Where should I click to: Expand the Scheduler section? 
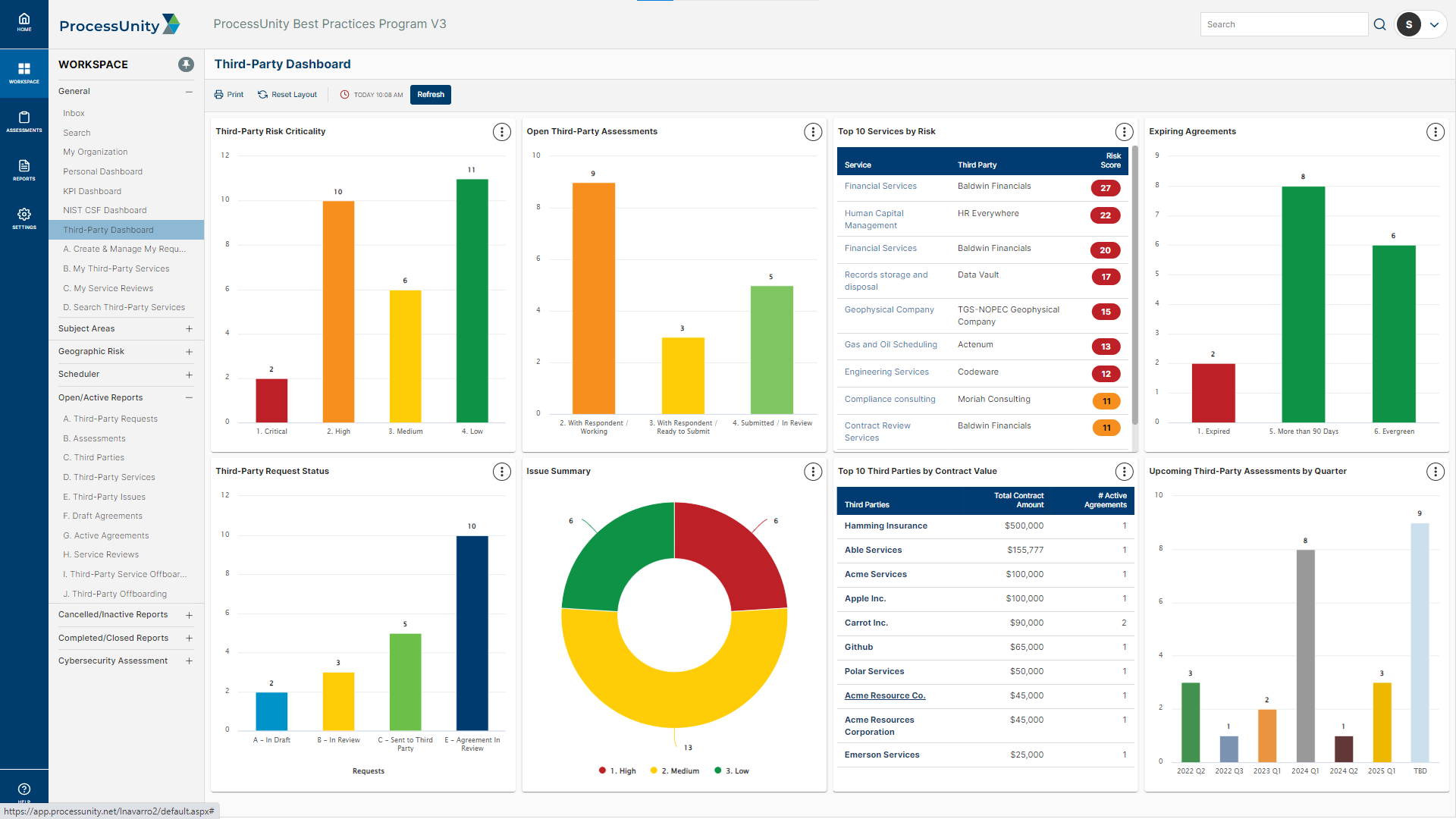tap(189, 375)
